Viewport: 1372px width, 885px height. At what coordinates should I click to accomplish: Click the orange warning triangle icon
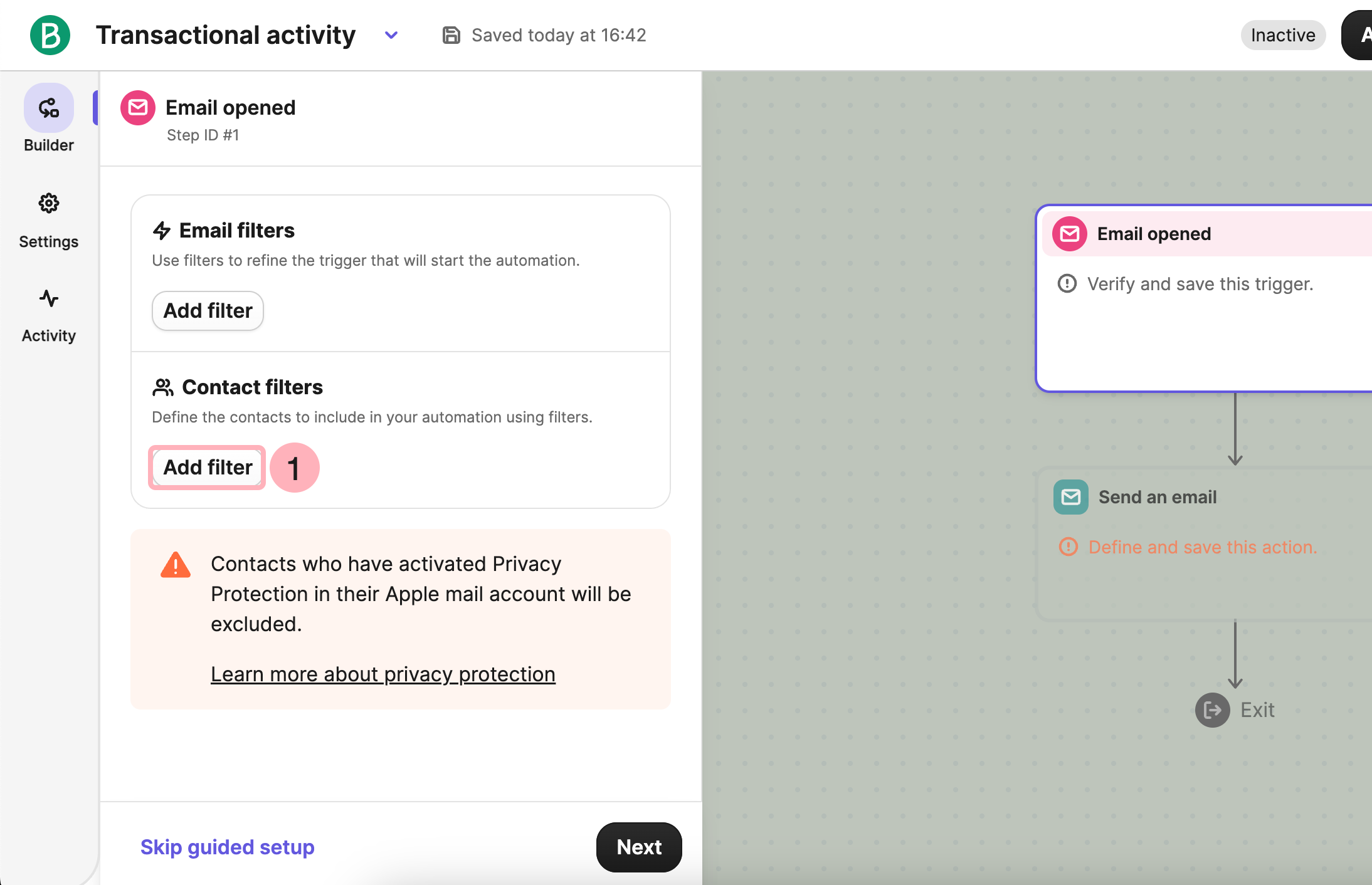[x=176, y=565]
